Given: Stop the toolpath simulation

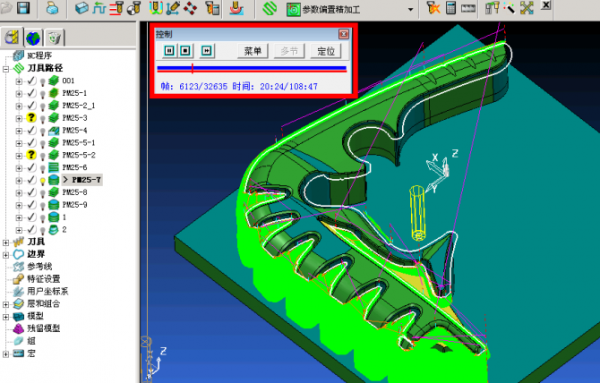Looking at the screenshot, I should (x=186, y=51).
